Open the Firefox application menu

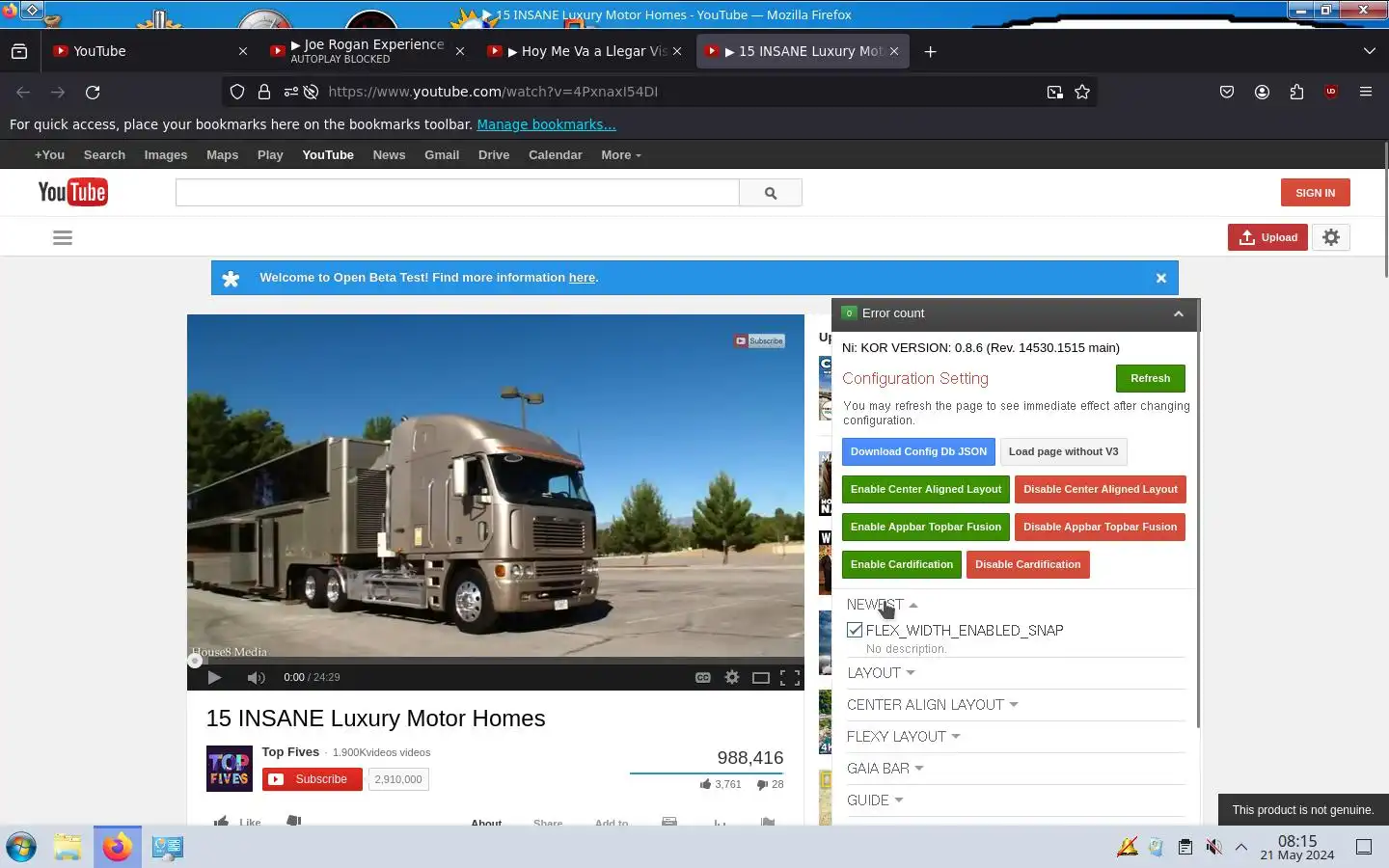click(1366, 92)
